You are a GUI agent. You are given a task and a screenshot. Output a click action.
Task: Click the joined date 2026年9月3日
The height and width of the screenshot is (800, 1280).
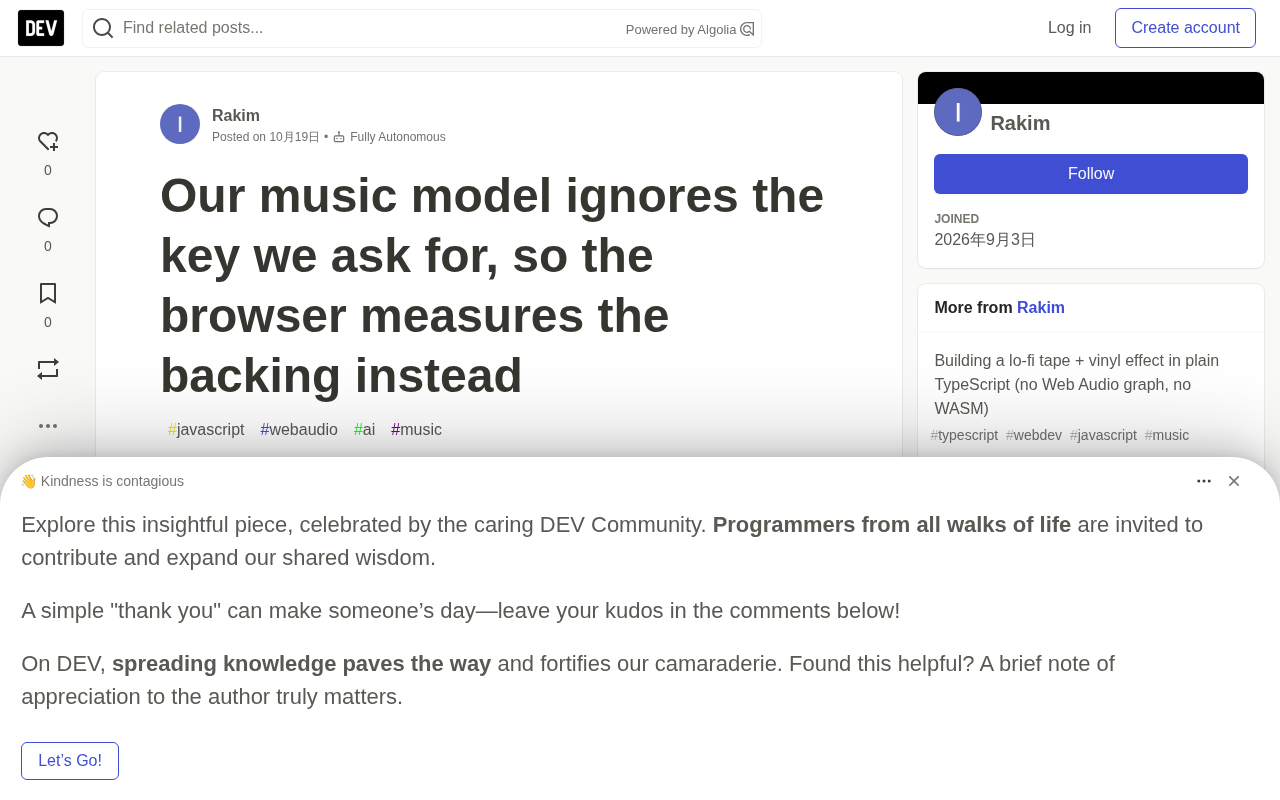(x=985, y=240)
